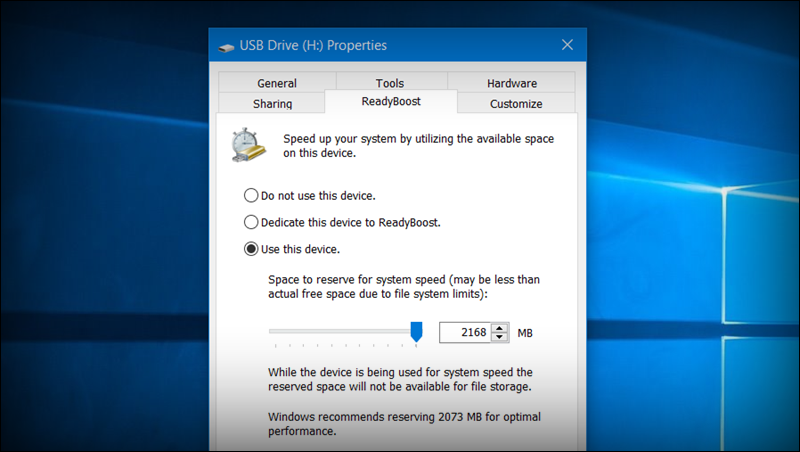Click the 'Space to reserve for system speed' label

(x=404, y=286)
